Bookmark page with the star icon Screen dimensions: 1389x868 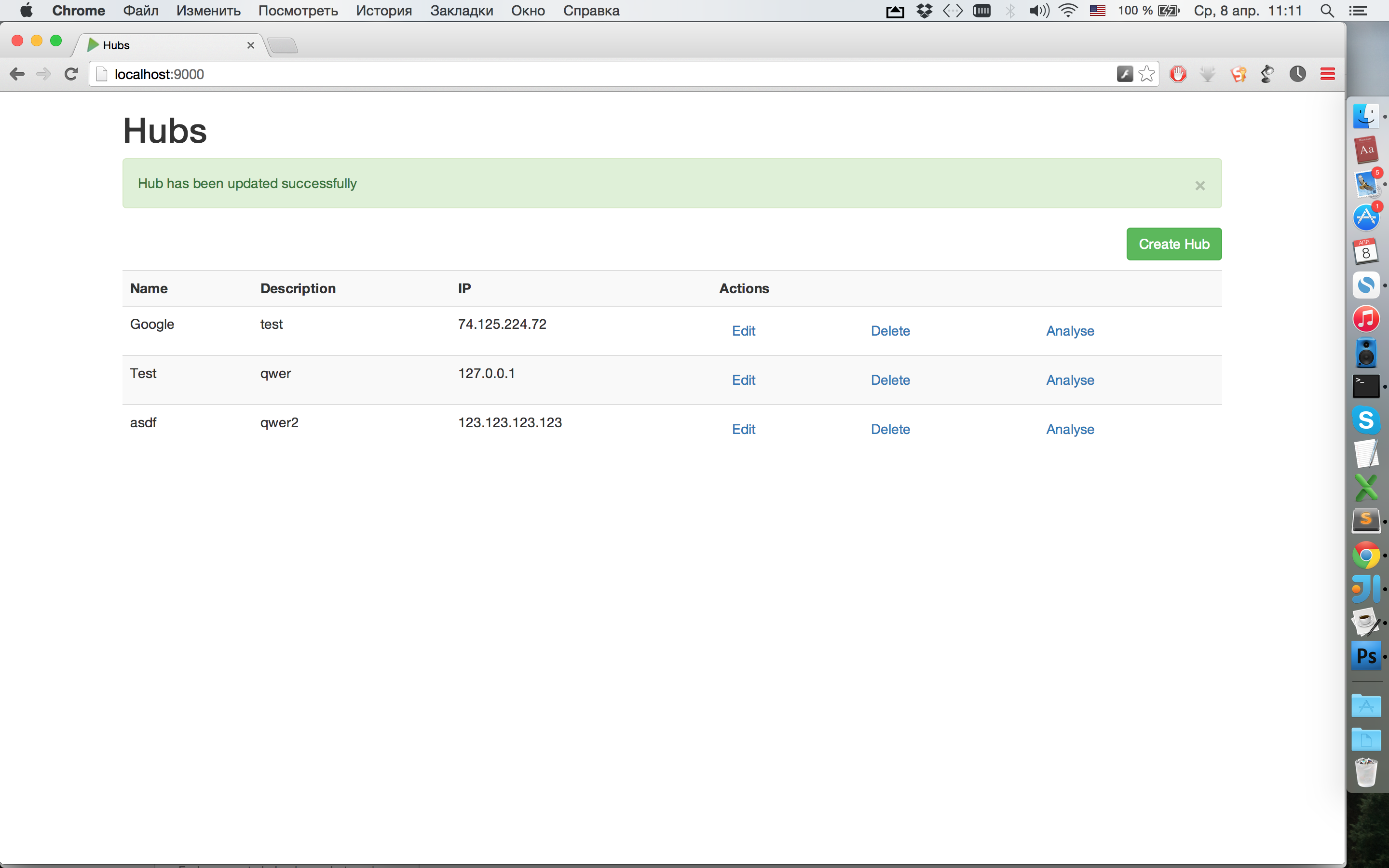click(1146, 74)
